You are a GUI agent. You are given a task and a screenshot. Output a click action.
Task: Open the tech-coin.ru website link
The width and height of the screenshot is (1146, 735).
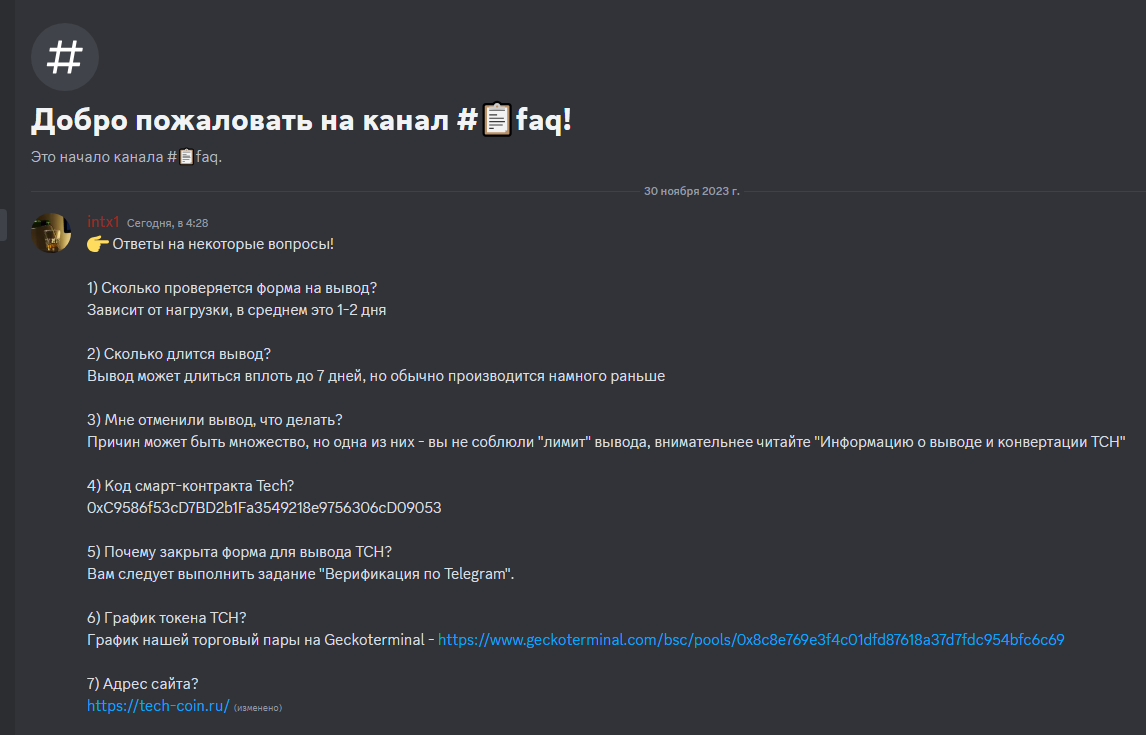(158, 706)
